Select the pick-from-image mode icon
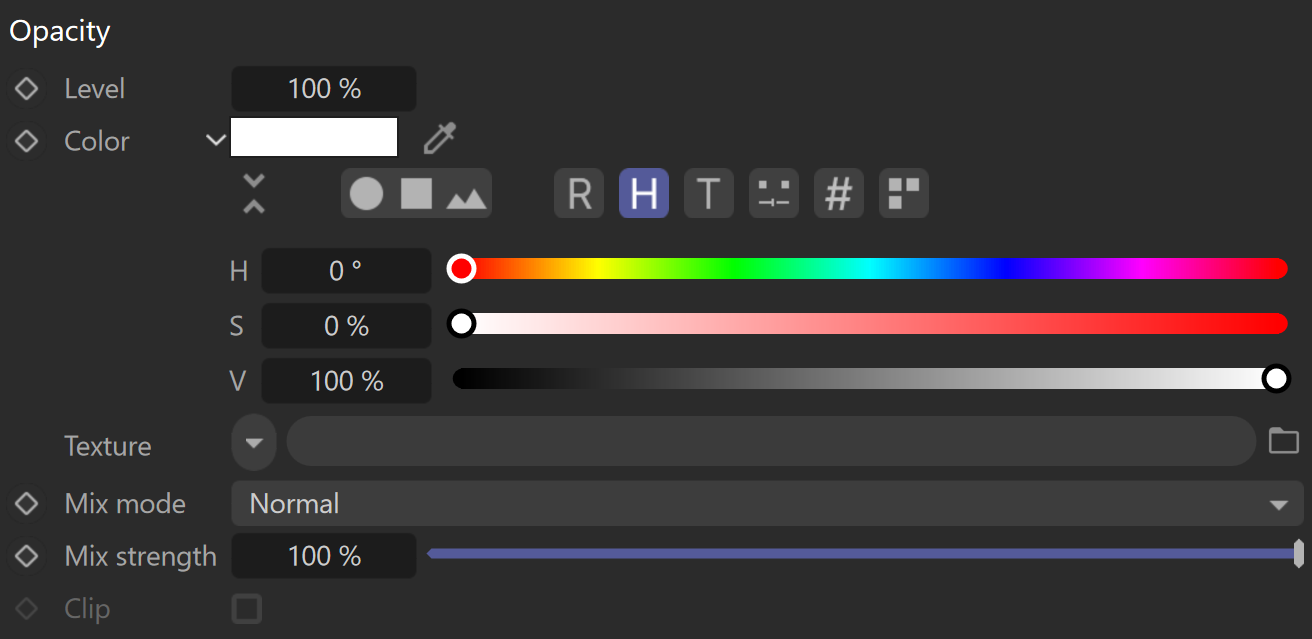Screen dimensions: 1312x639 (466, 195)
